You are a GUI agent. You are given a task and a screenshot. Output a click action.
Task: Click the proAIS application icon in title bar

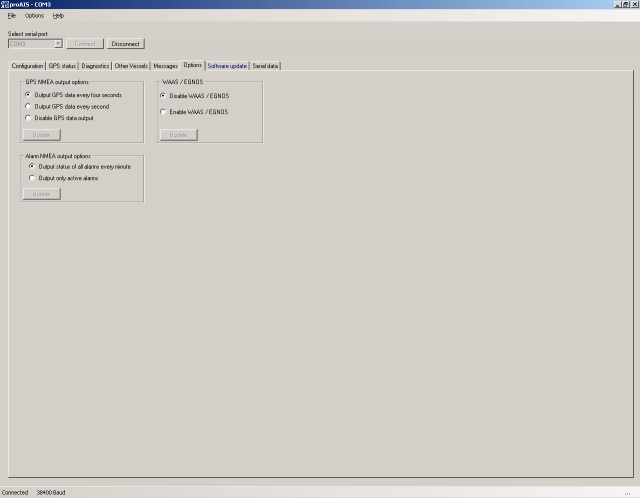[x=5, y=5]
